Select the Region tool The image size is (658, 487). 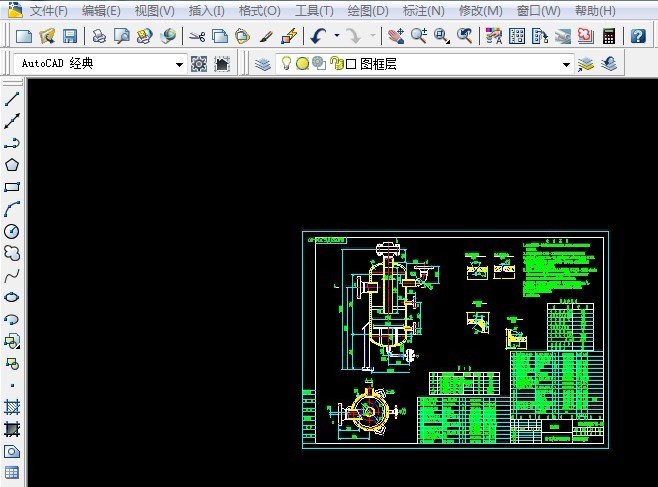[x=12, y=451]
